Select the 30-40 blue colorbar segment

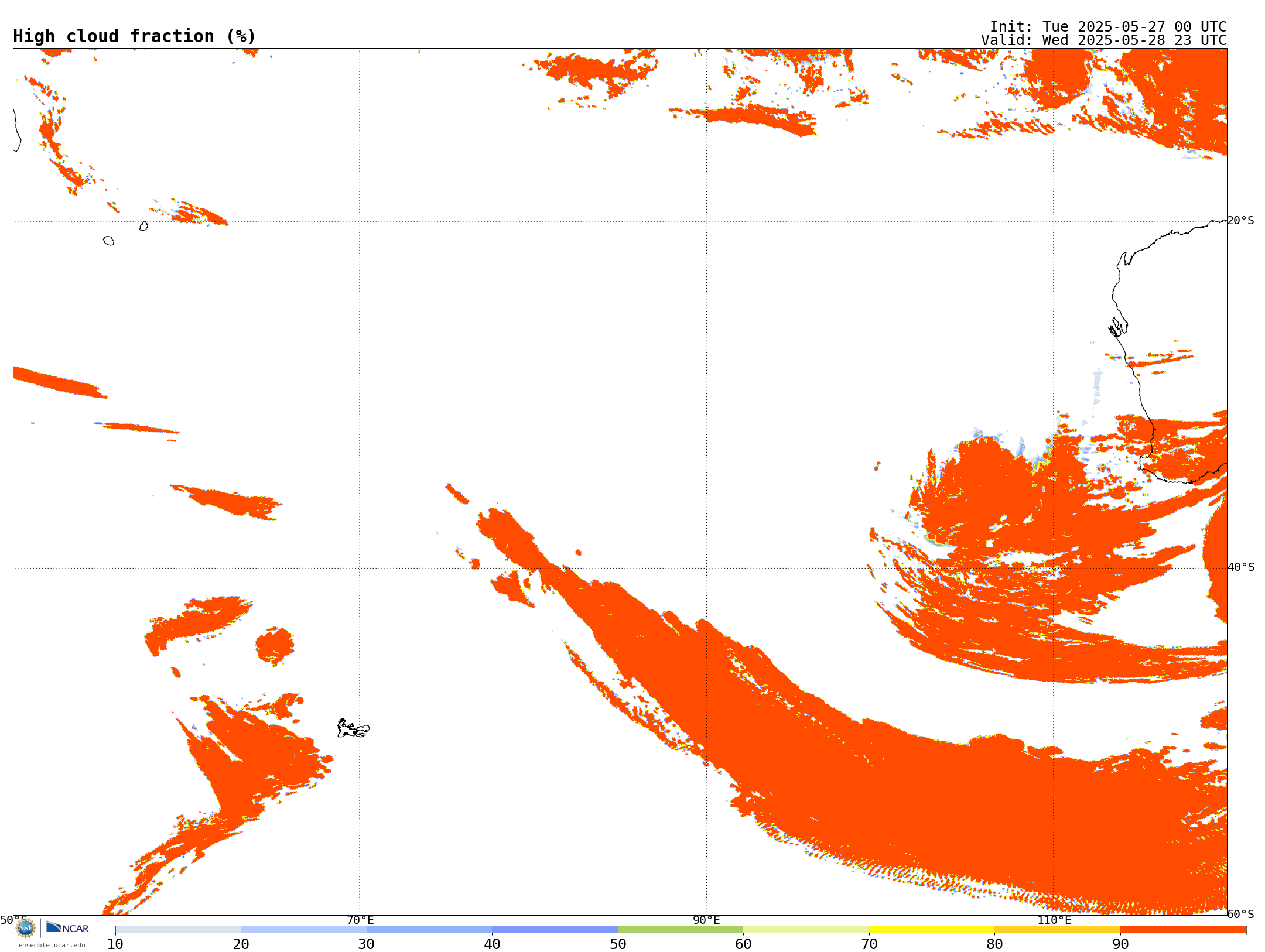coord(429,930)
